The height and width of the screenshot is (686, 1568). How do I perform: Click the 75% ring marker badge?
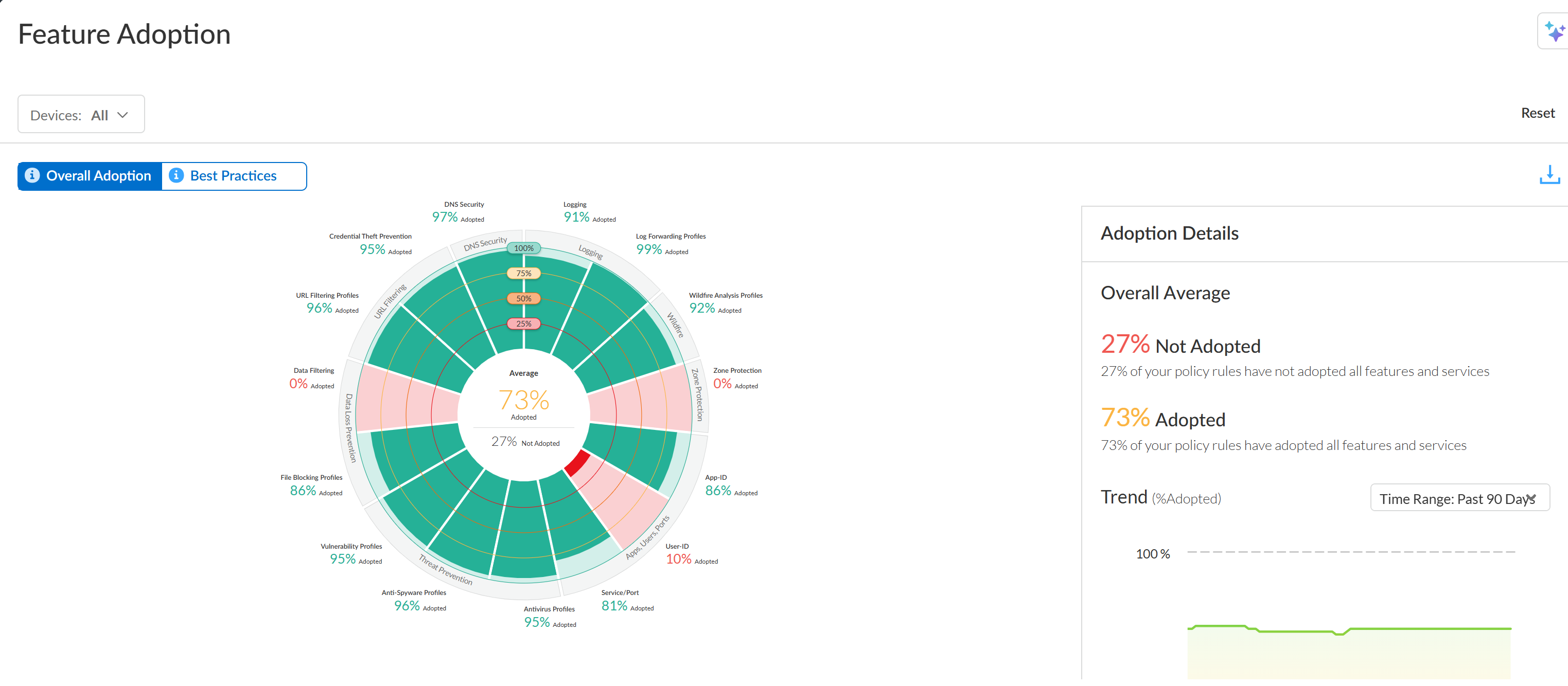click(x=523, y=274)
